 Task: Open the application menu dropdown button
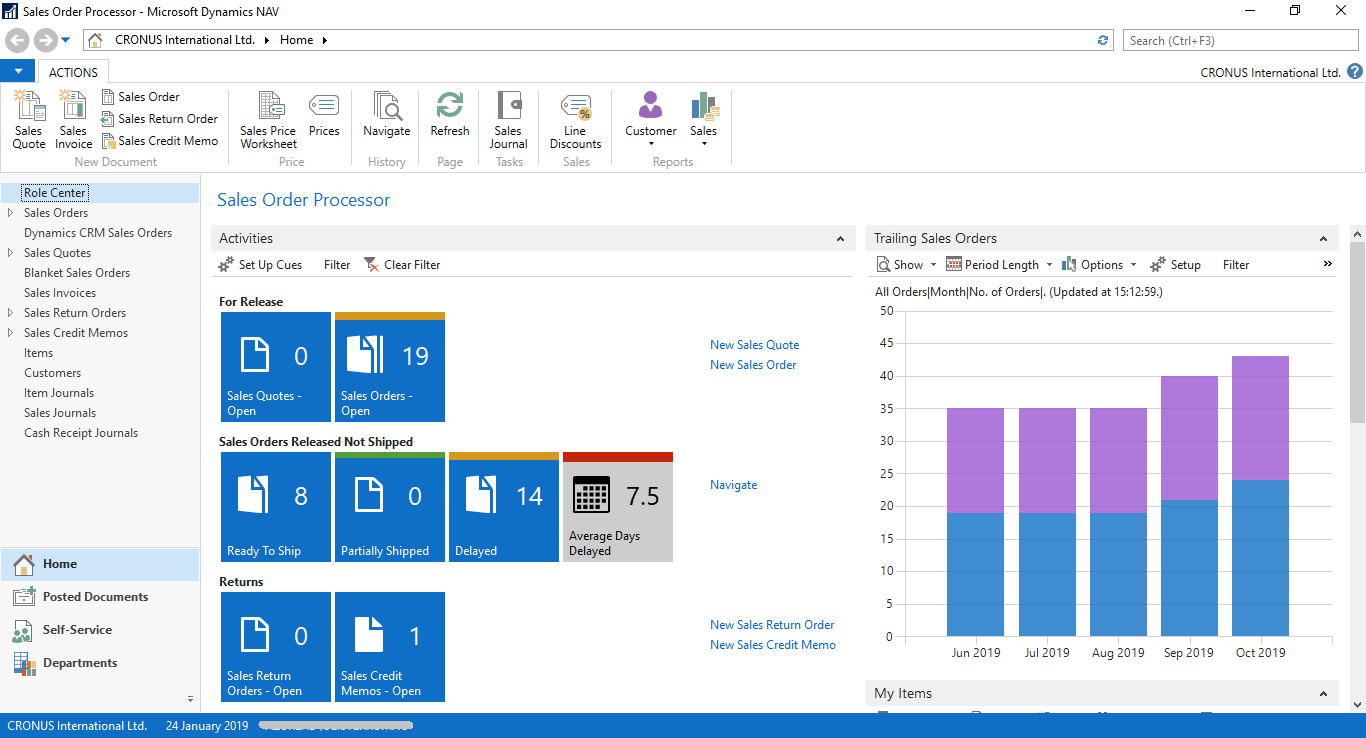[18, 72]
